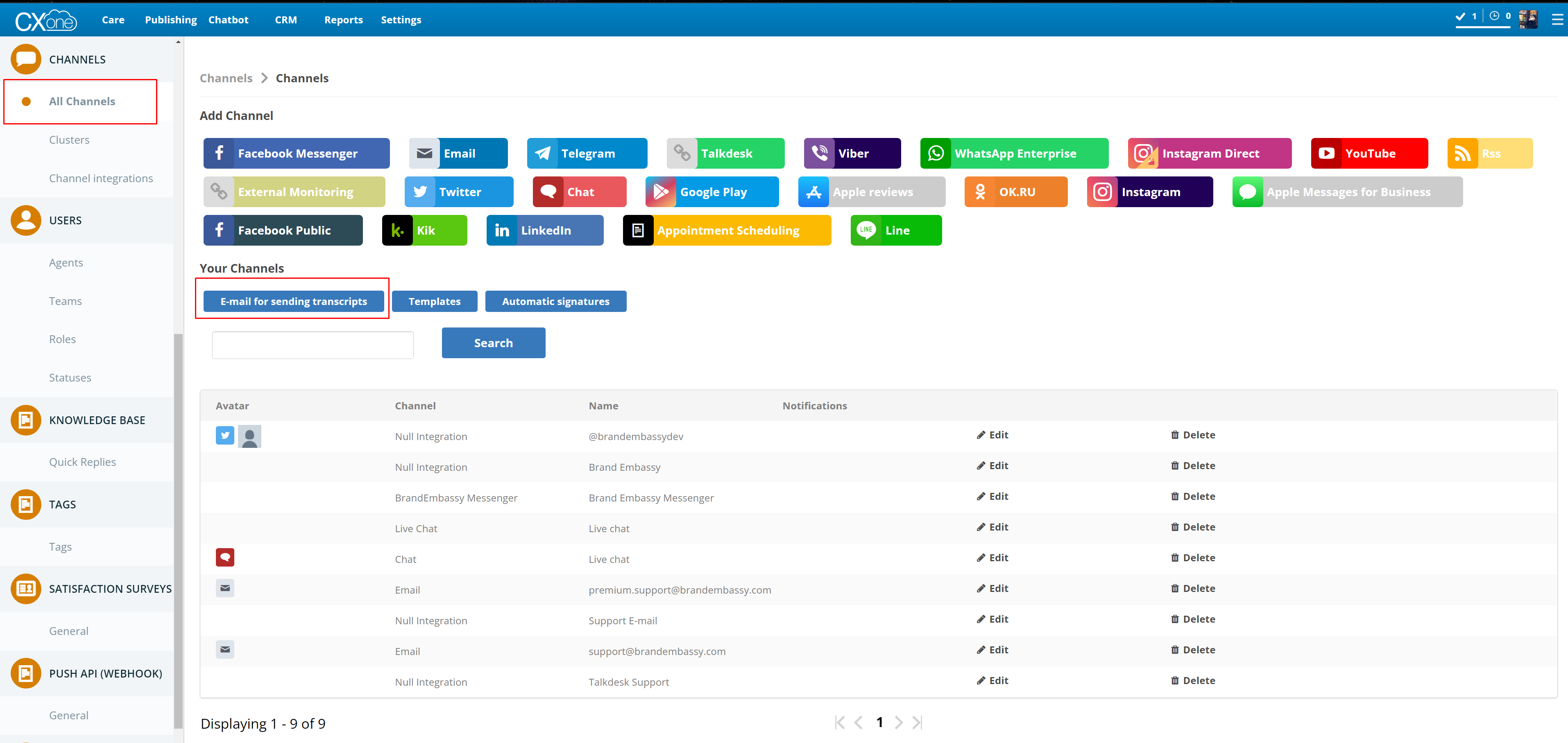Add Apple Messages for Business channel
1568x743 pixels.
[x=1347, y=192]
